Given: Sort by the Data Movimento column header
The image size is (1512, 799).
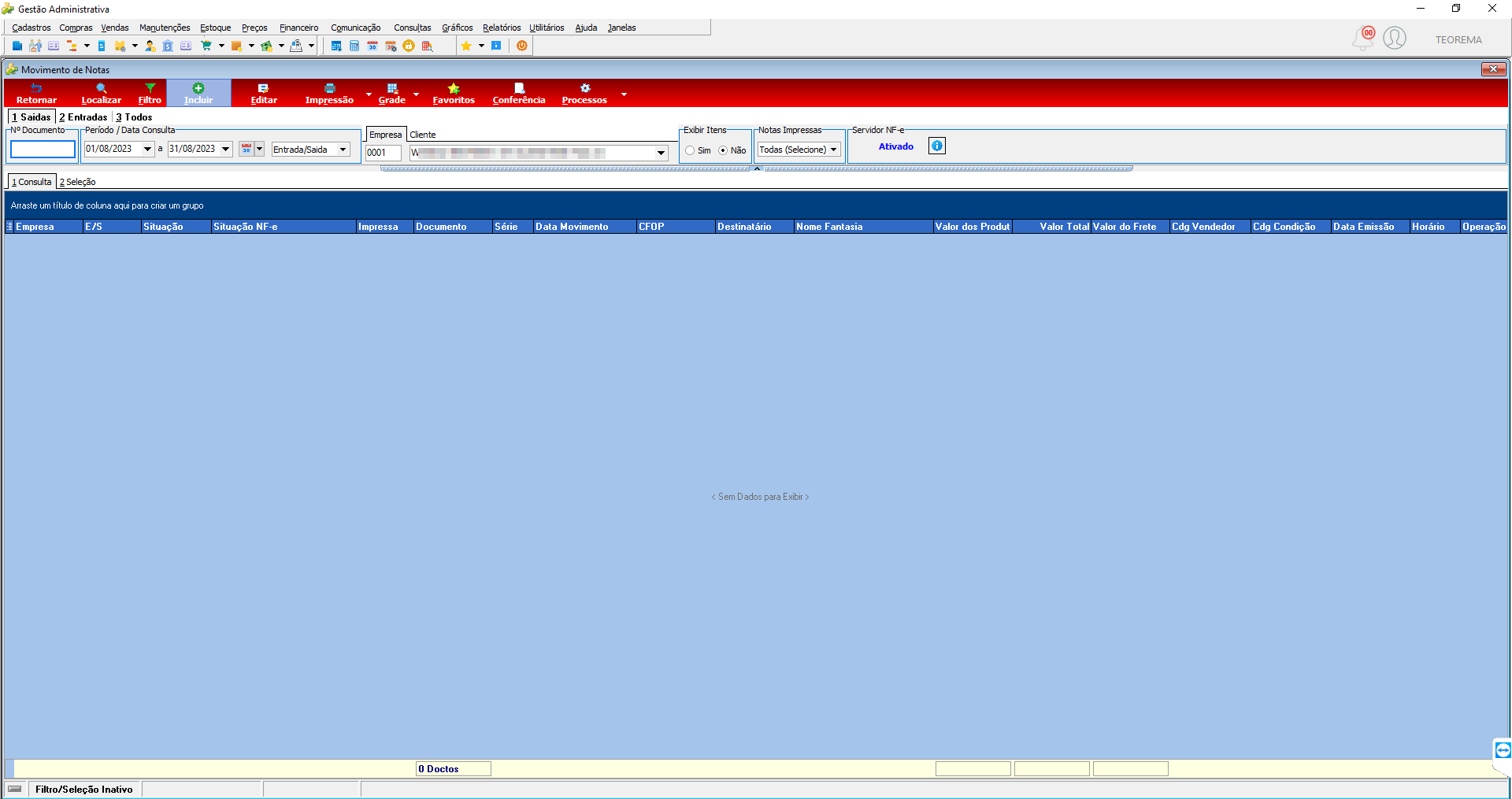Looking at the screenshot, I should (x=584, y=227).
